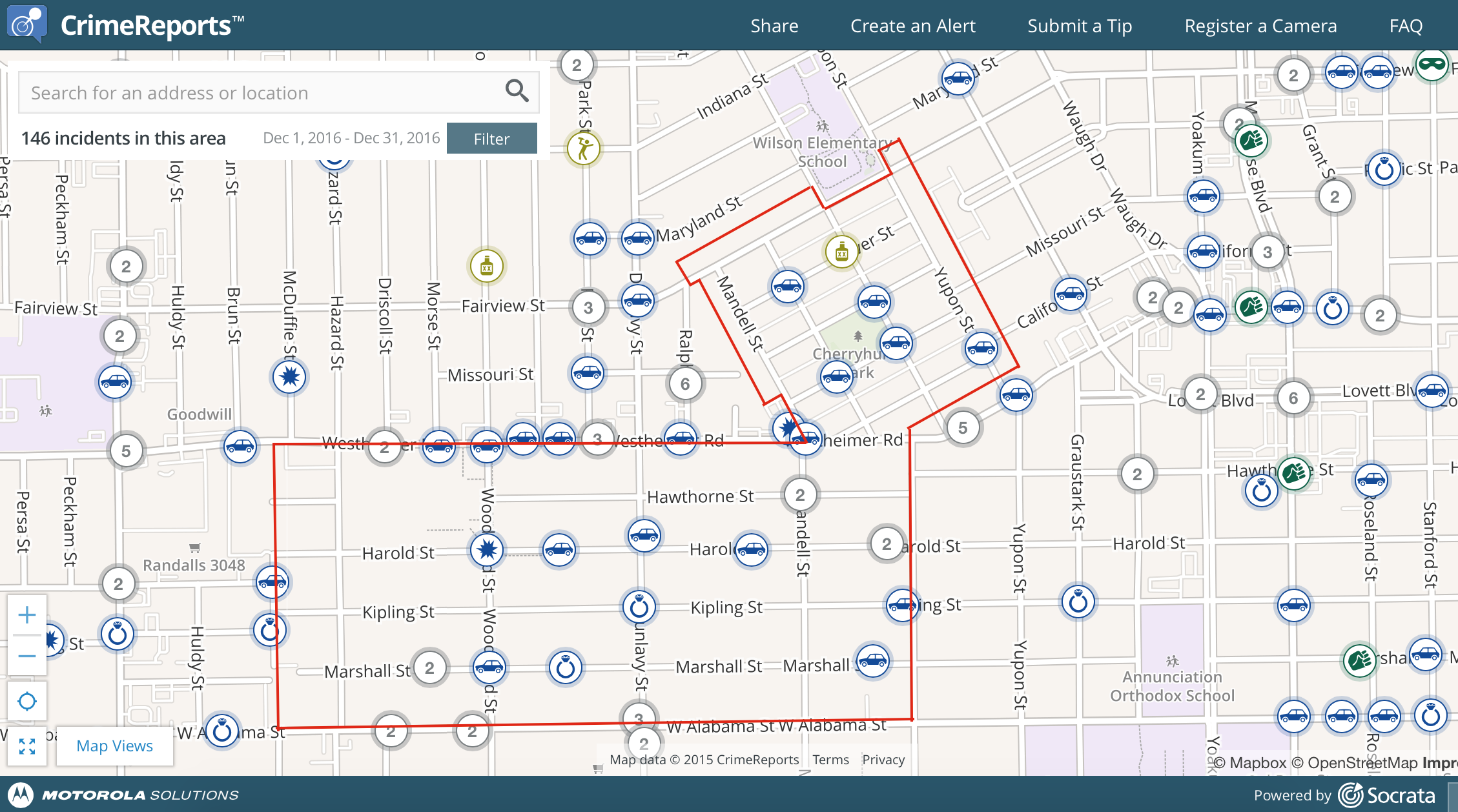Click the disorderly conduct icon on Park St
The width and height of the screenshot is (1458, 812).
(x=584, y=148)
